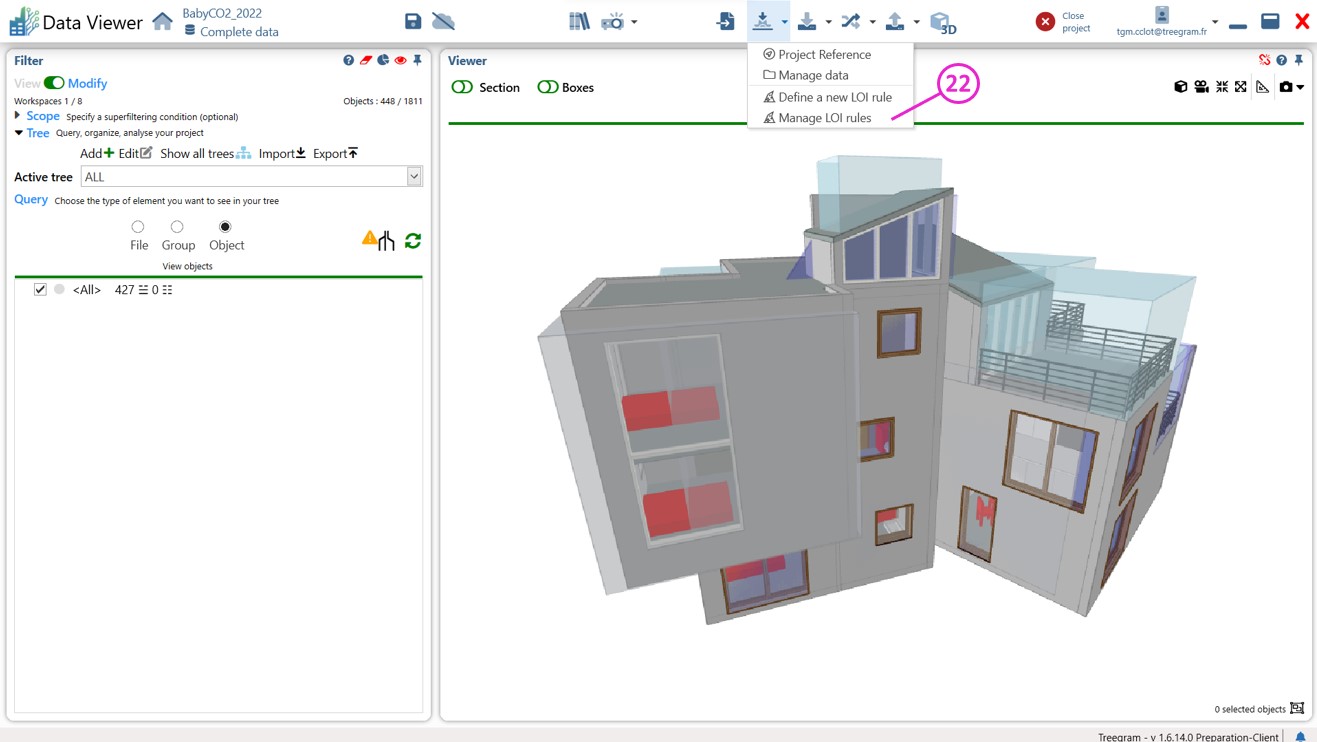Click the home icon
Image resolution: width=1317 pixels, height=742 pixels.
[x=162, y=21]
